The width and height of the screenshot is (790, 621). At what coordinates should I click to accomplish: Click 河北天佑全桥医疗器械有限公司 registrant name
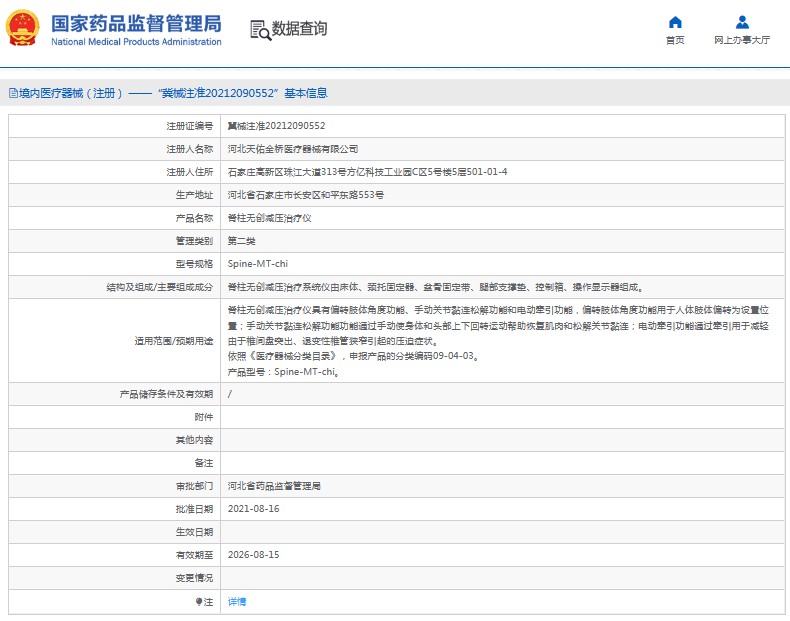click(293, 149)
